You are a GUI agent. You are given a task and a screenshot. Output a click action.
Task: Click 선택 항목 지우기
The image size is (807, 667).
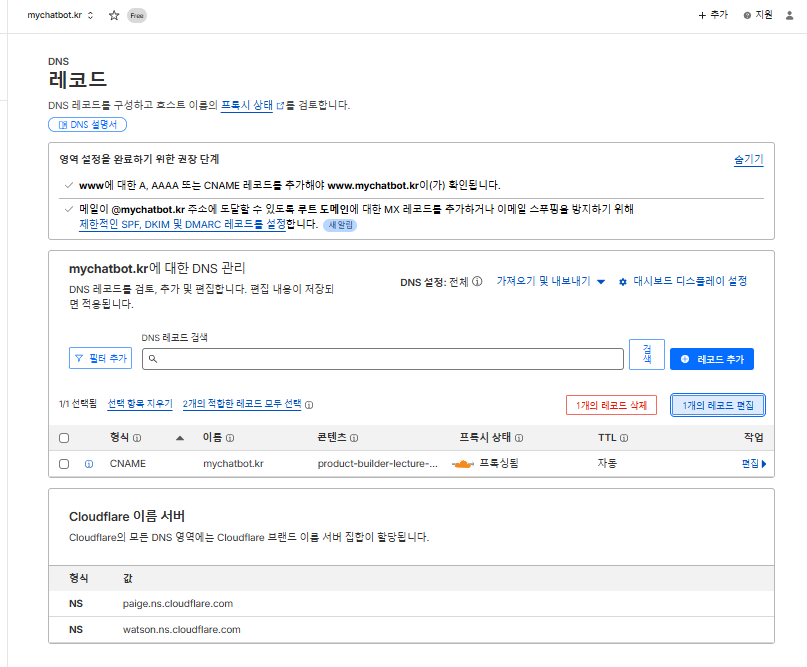[140, 404]
